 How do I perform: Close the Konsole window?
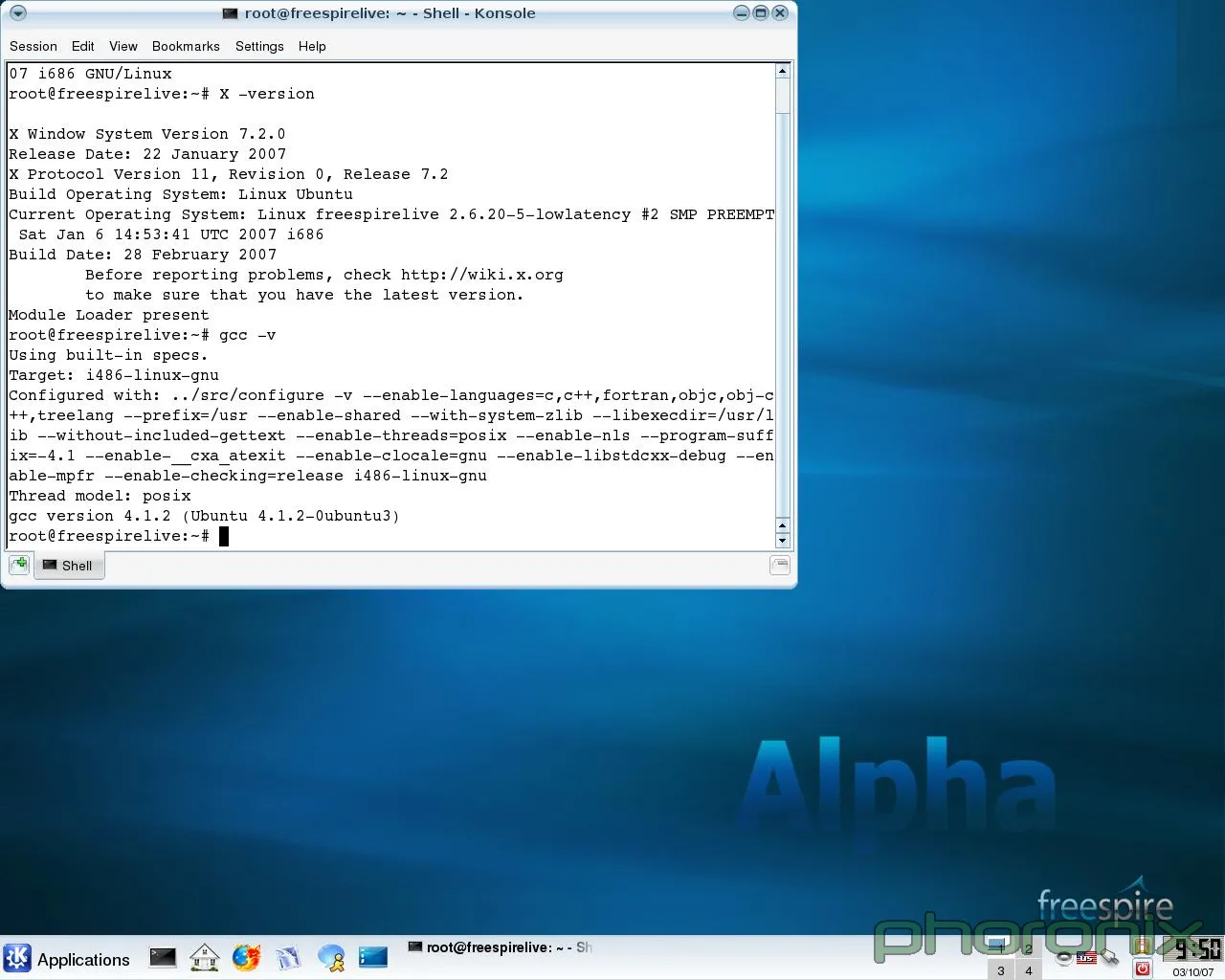[x=780, y=13]
